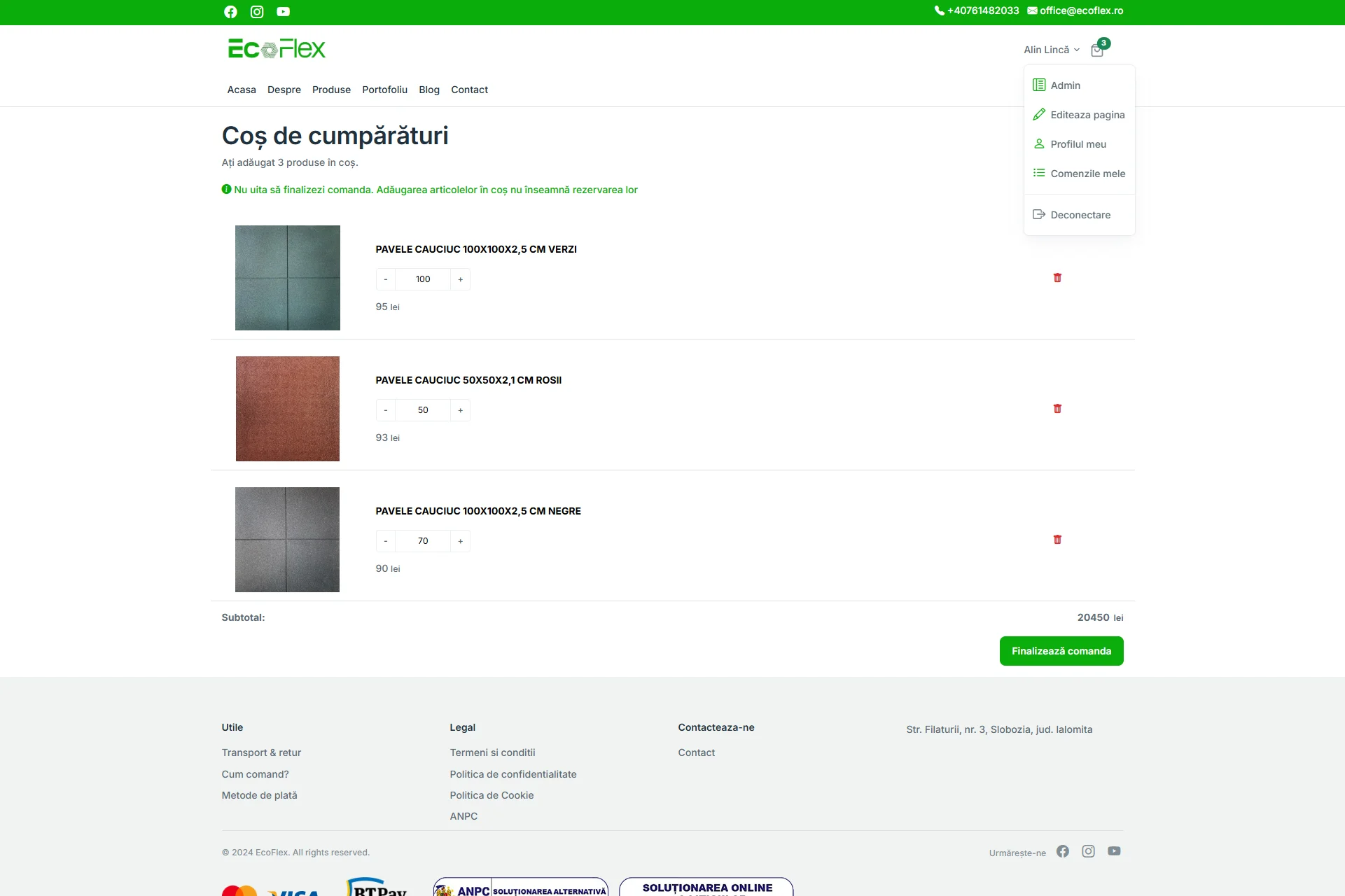
Task: Delete Pavele Cauciuc Verzi with trash icon
Action: (1057, 278)
